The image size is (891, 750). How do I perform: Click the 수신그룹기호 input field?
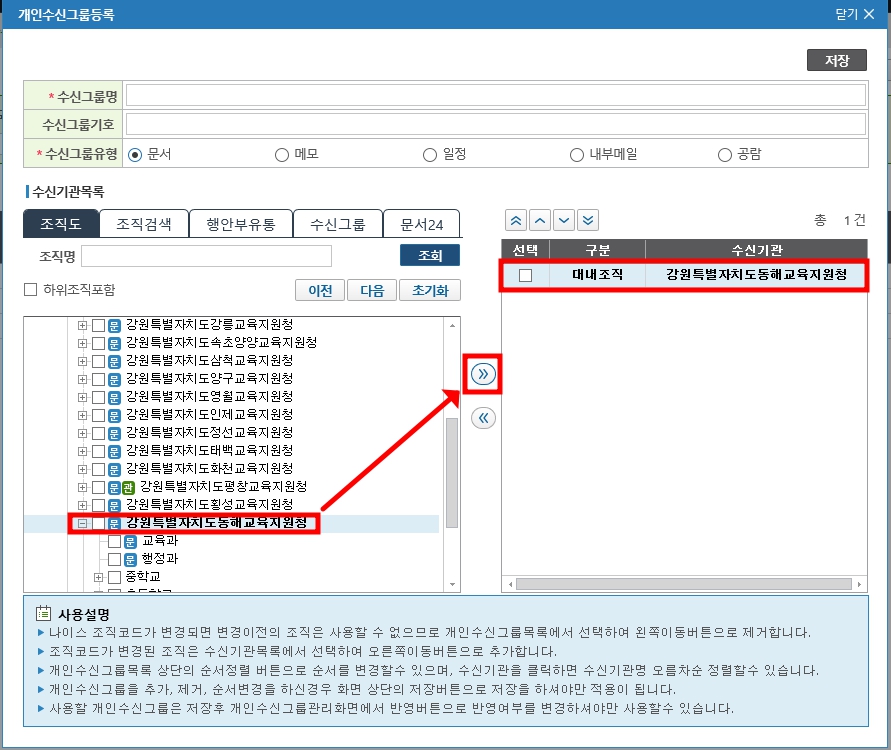pyautogui.click(x=496, y=124)
